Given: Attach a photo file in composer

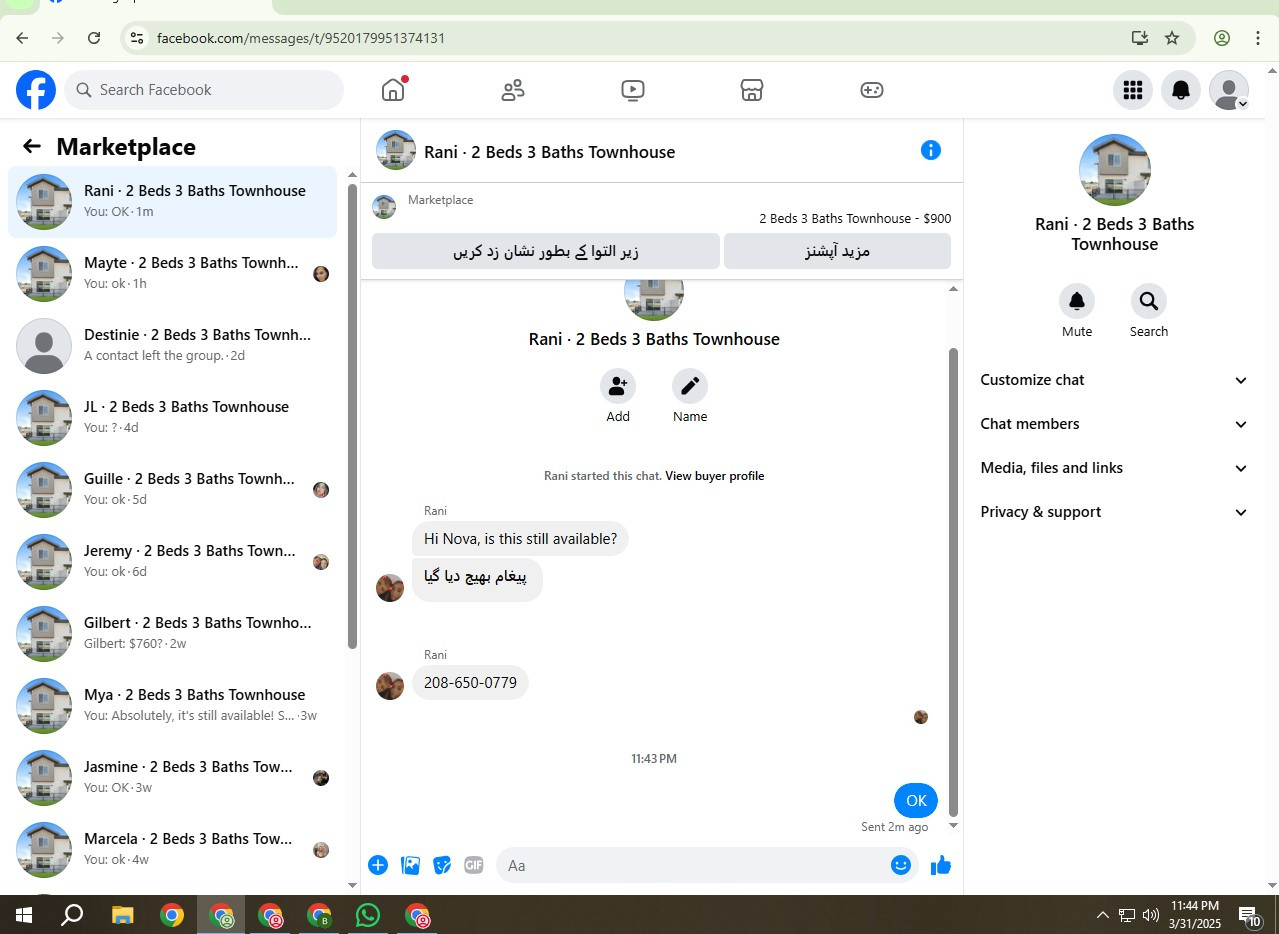Looking at the screenshot, I should pos(410,865).
